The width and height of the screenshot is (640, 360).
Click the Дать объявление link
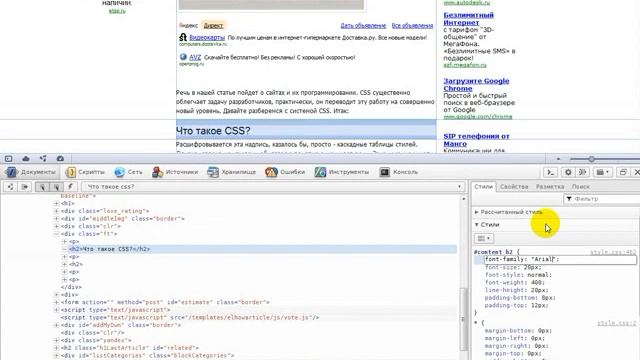point(363,25)
